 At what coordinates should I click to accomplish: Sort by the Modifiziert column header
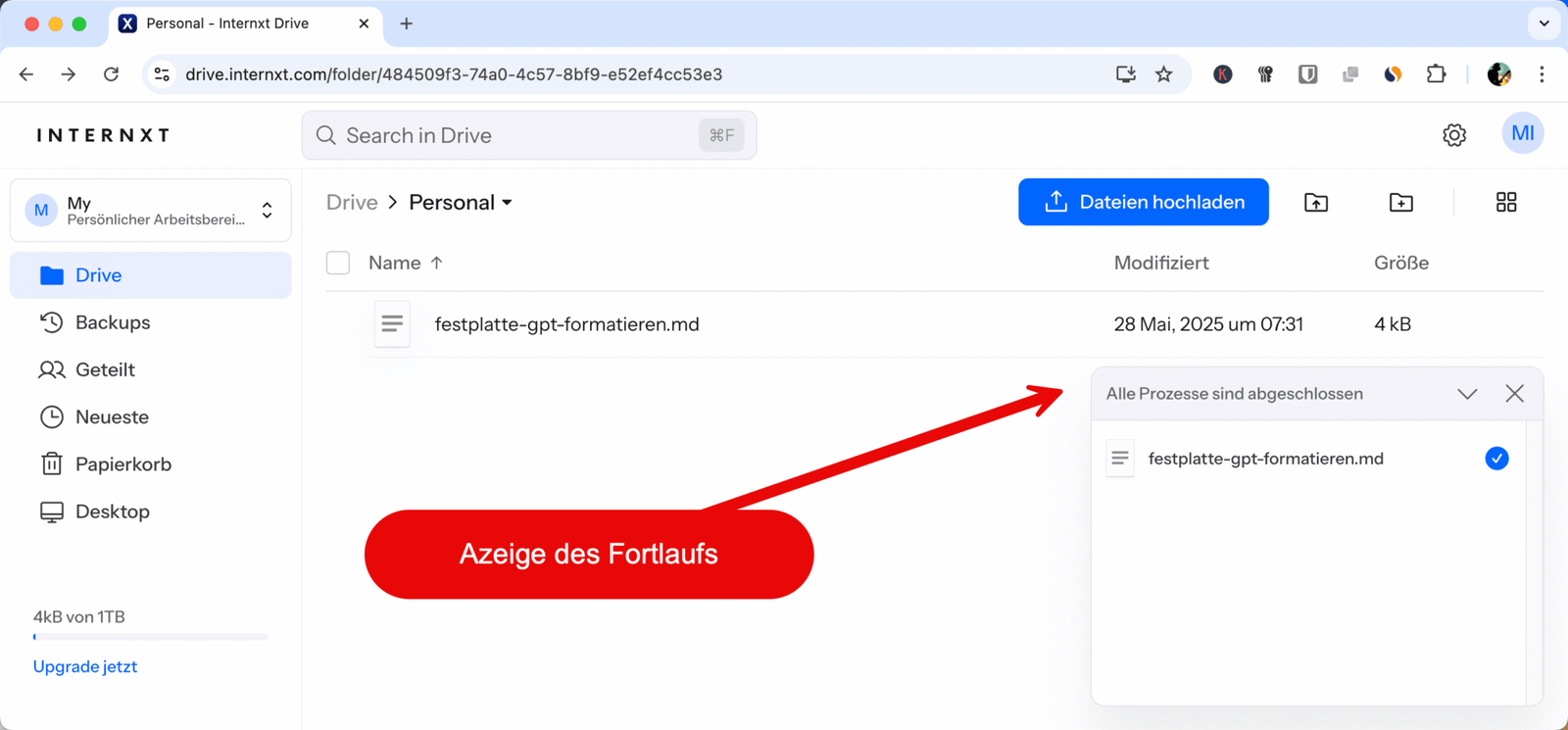(1161, 263)
